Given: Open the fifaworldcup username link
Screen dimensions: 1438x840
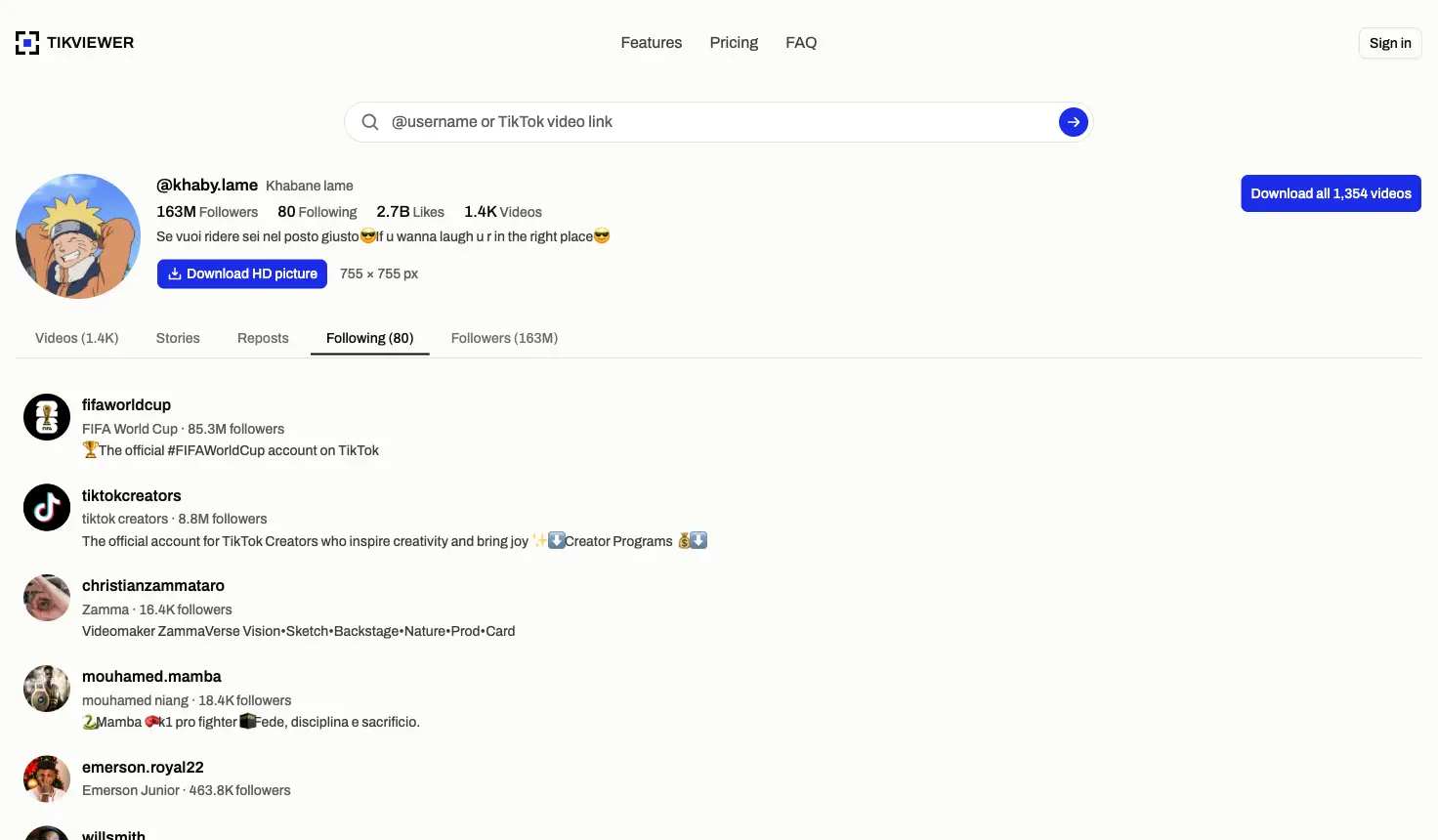Looking at the screenshot, I should pyautogui.click(x=126, y=404).
